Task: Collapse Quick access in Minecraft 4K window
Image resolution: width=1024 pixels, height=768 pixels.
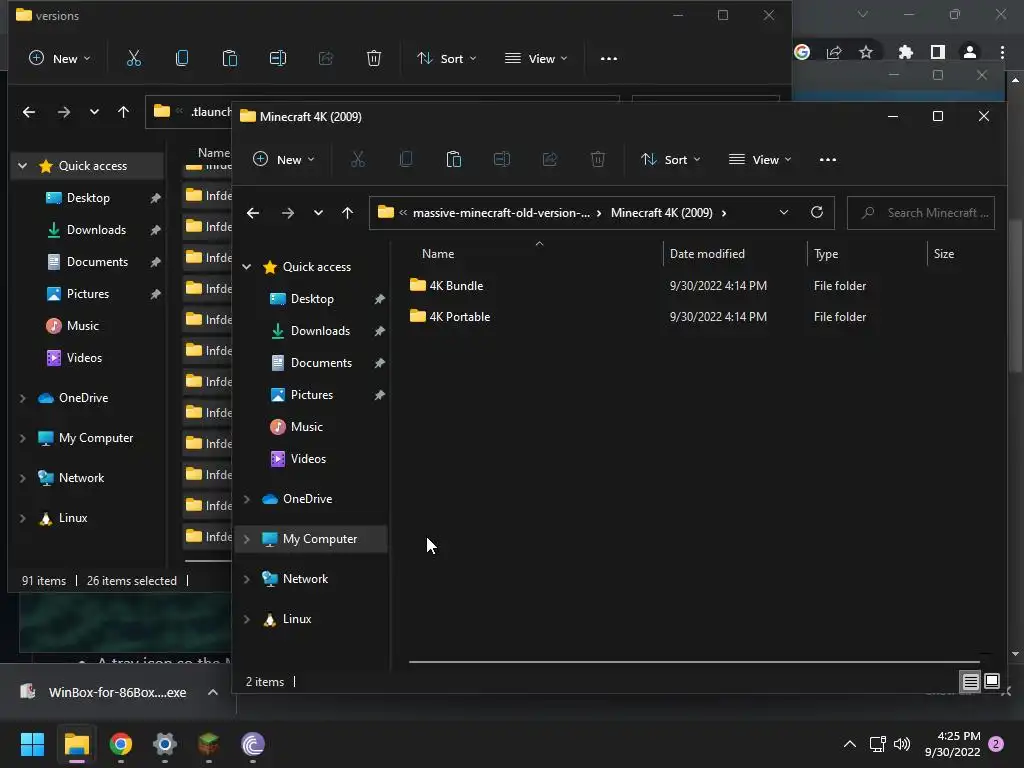Action: [247, 266]
